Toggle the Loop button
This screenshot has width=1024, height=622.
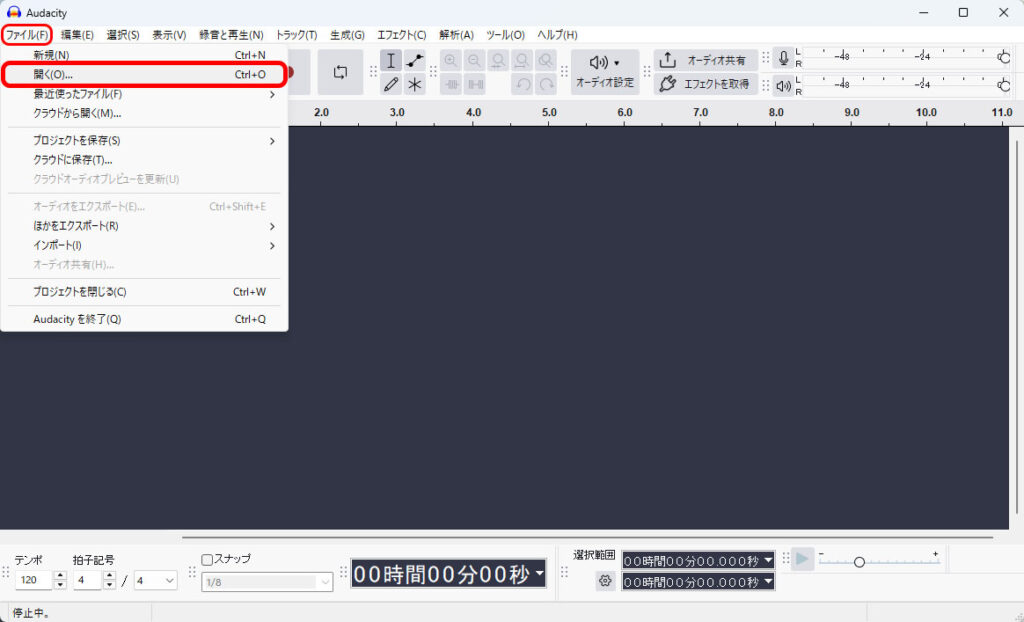tap(340, 72)
